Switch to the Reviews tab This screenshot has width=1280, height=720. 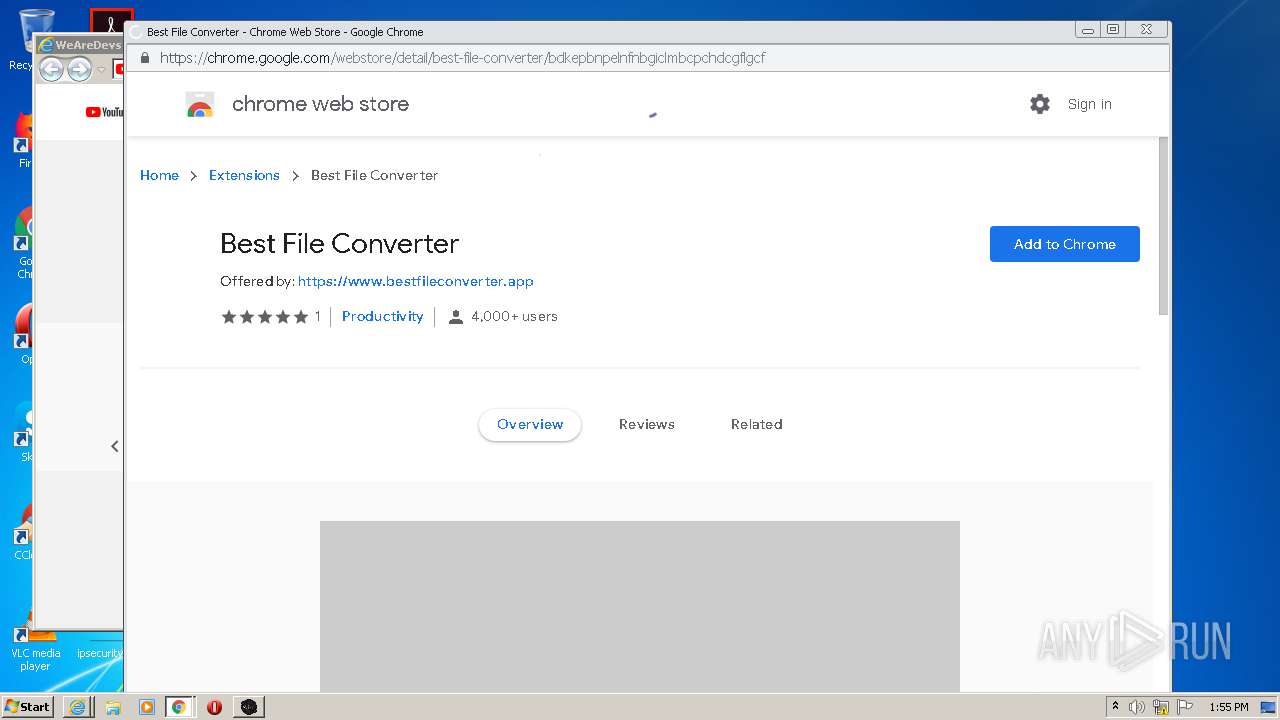click(647, 424)
